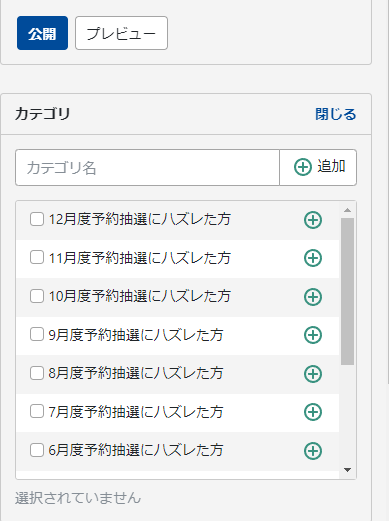This screenshot has height=521, width=389.
Task: Check the 12月度予約抽選にハズレた方 checkbox
Action: [37, 219]
